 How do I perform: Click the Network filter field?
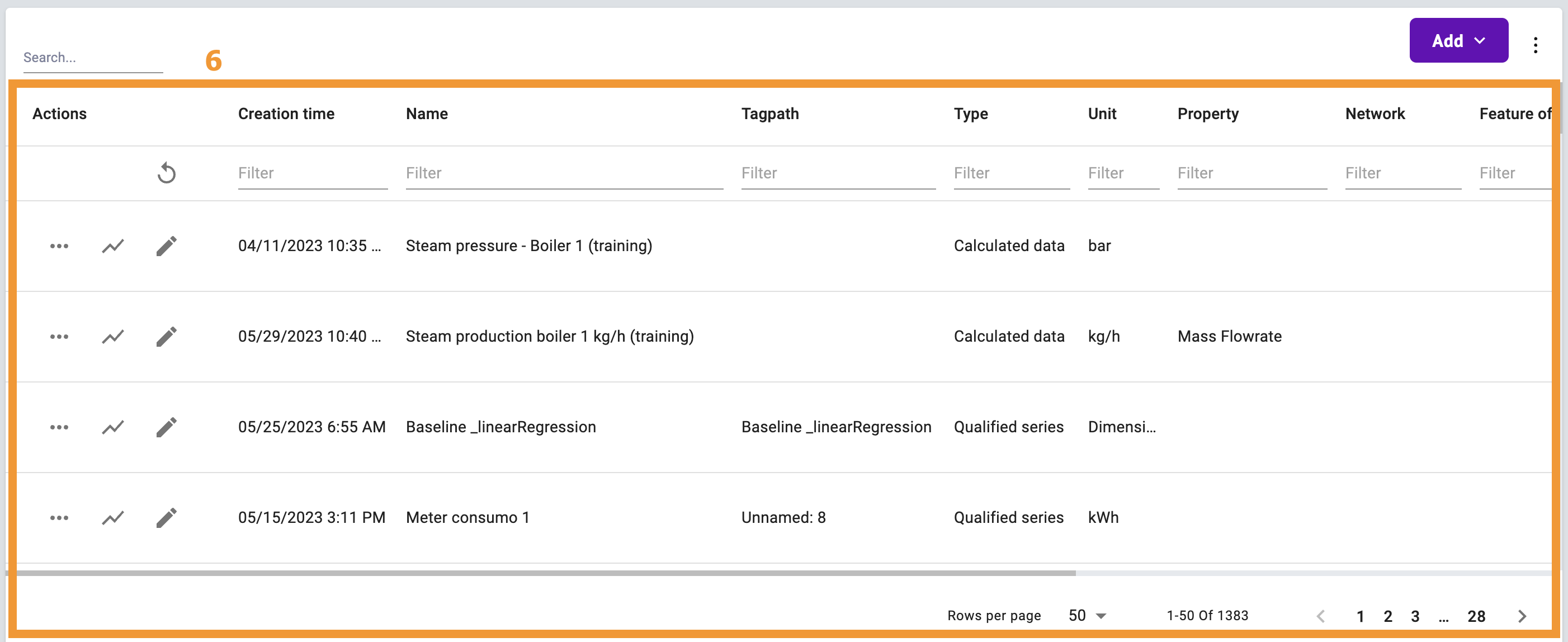point(1402,173)
